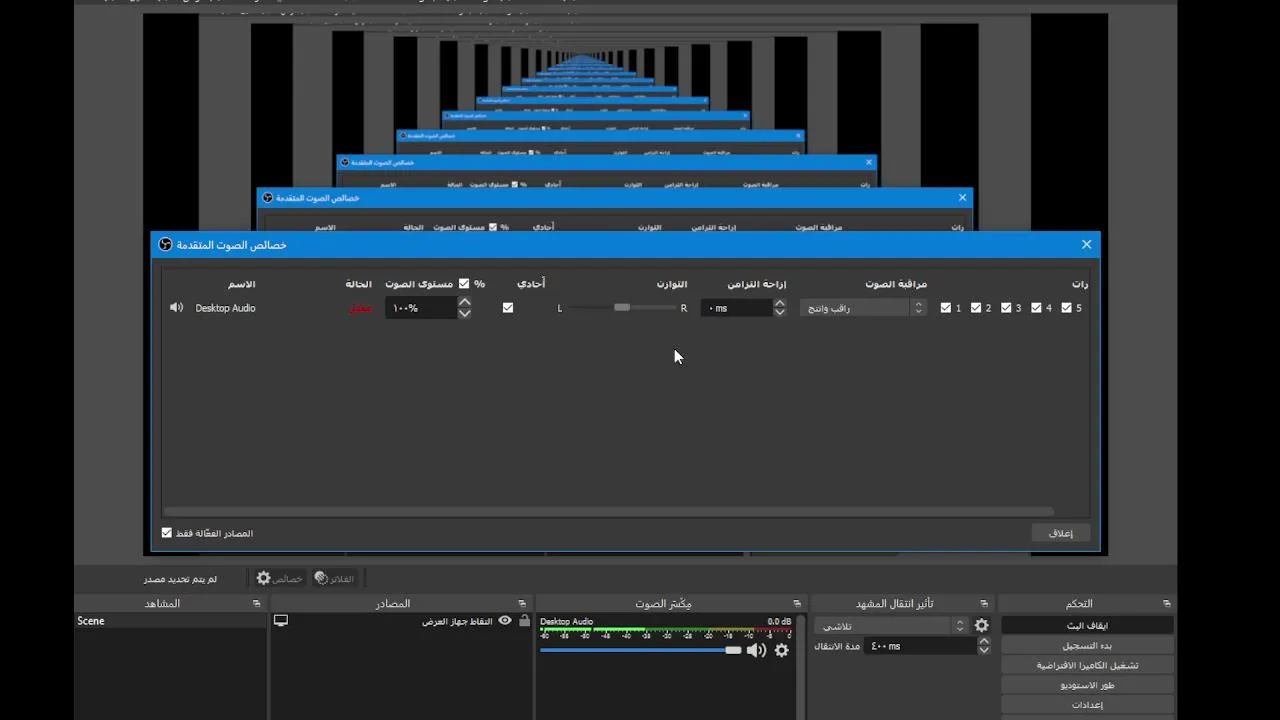The width and height of the screenshot is (1280, 720).
Task: Click 'إزاحة التزامن' column header
Action: [757, 284]
